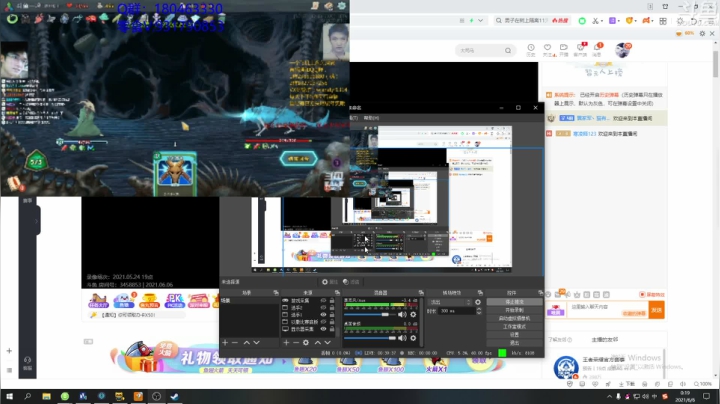Toggle visibility of the third source
The image size is (720, 404).
point(323,315)
